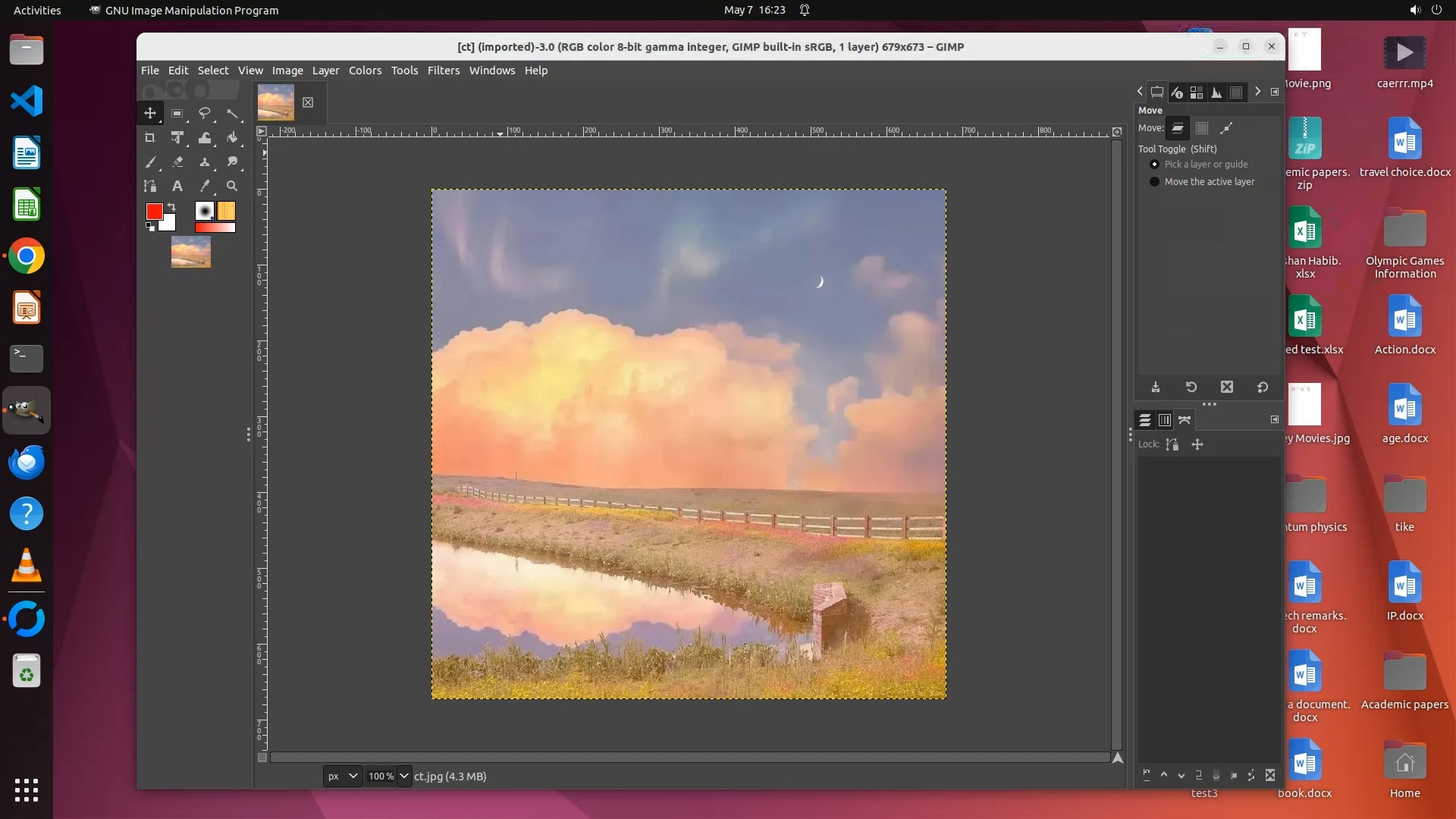
Task: Select the Zoom magnifier tool
Action: pos(232,187)
